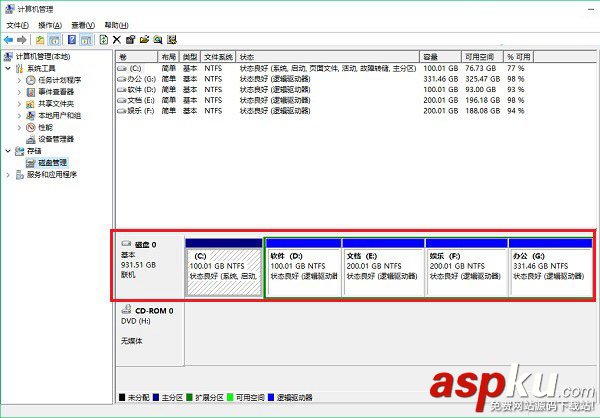Sort by the 文件系统 column header

[218, 57]
